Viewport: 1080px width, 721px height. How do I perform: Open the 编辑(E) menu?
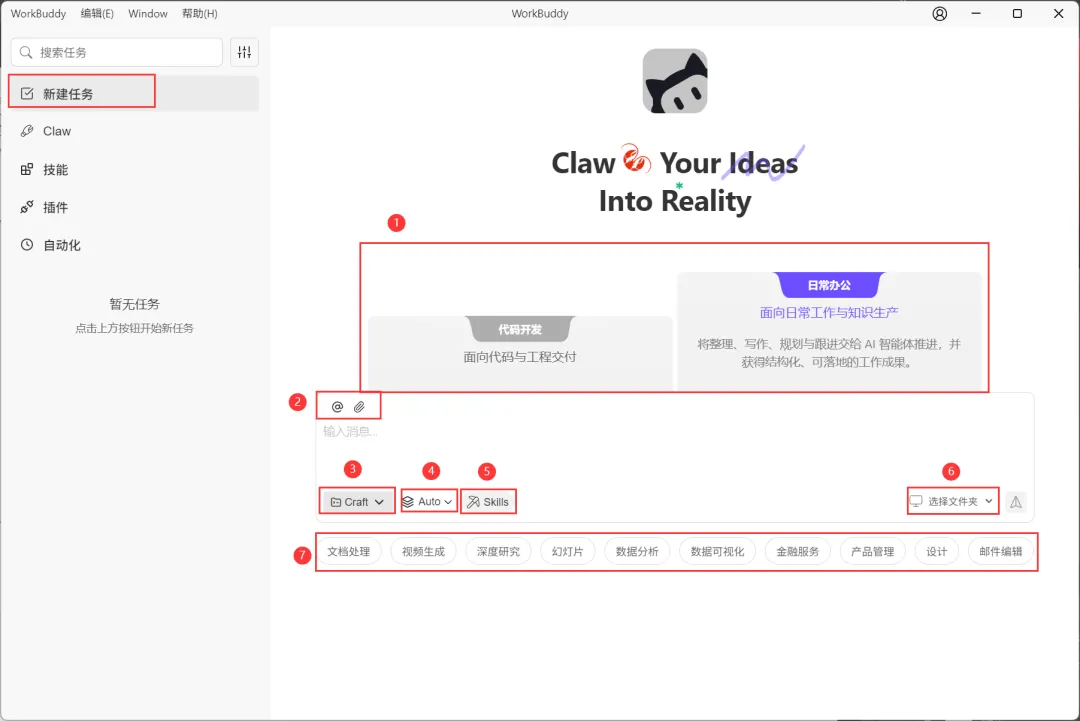point(97,14)
